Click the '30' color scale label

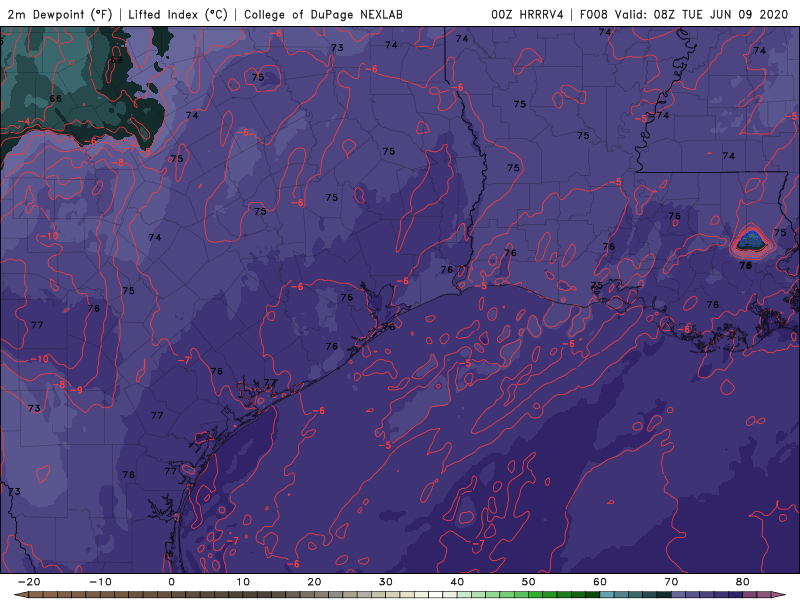[386, 582]
